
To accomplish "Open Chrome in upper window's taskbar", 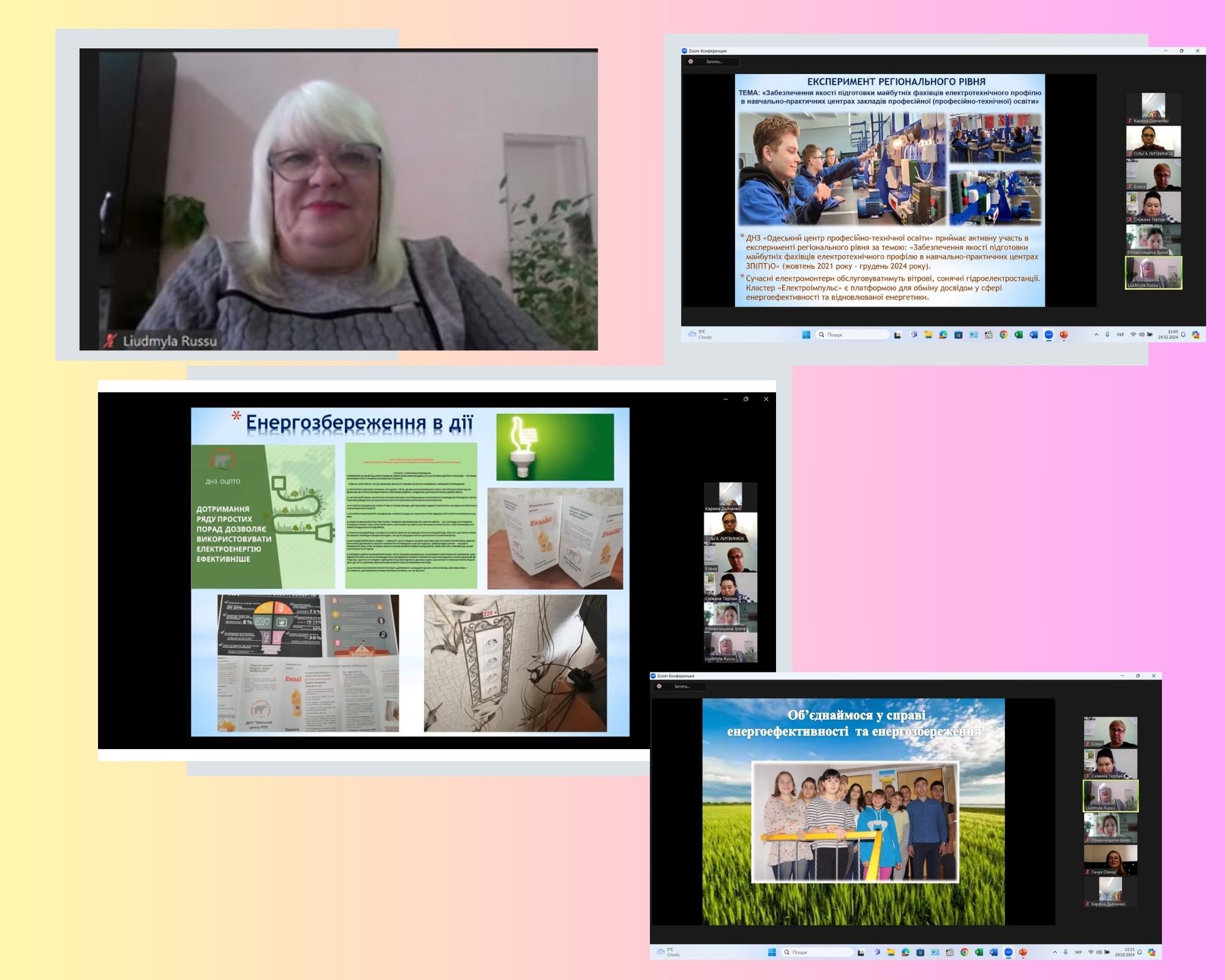I will [x=1003, y=334].
